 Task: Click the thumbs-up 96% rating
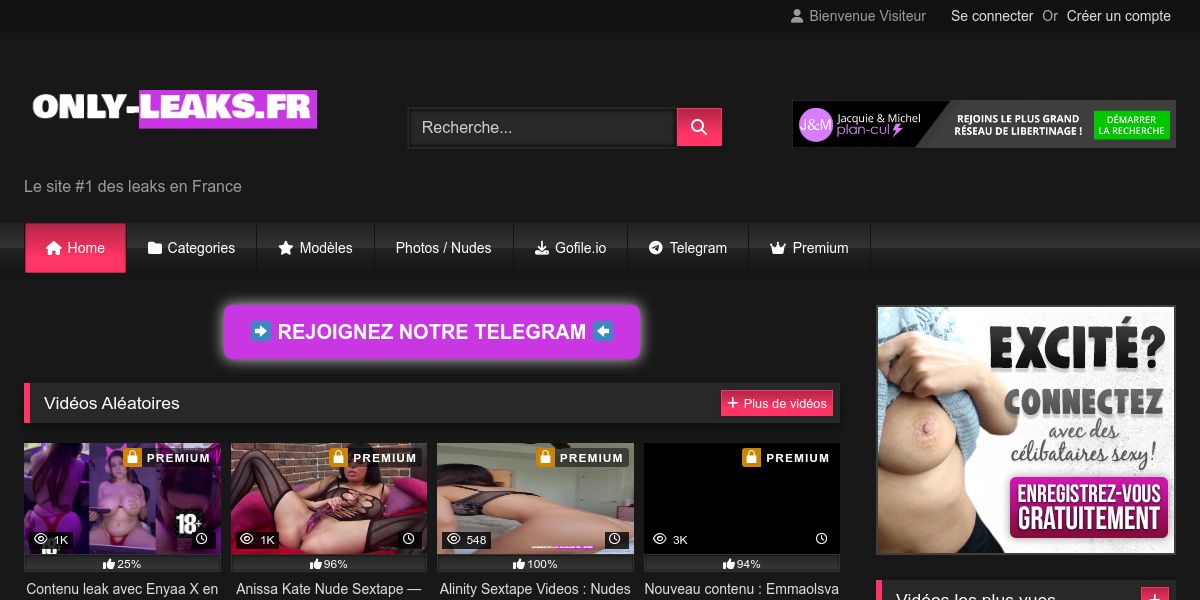tap(328, 564)
